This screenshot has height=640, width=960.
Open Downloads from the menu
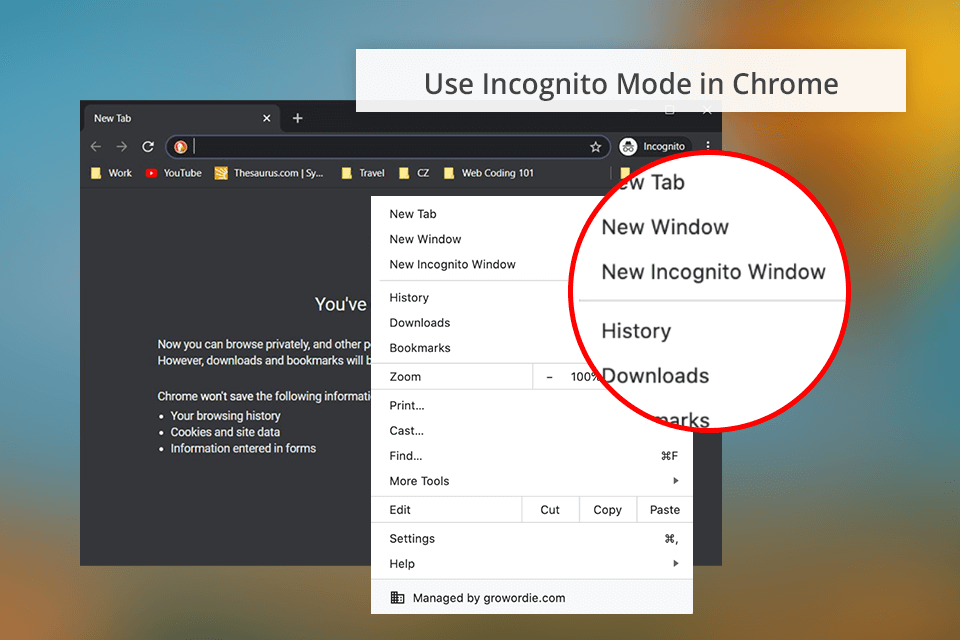[419, 322]
